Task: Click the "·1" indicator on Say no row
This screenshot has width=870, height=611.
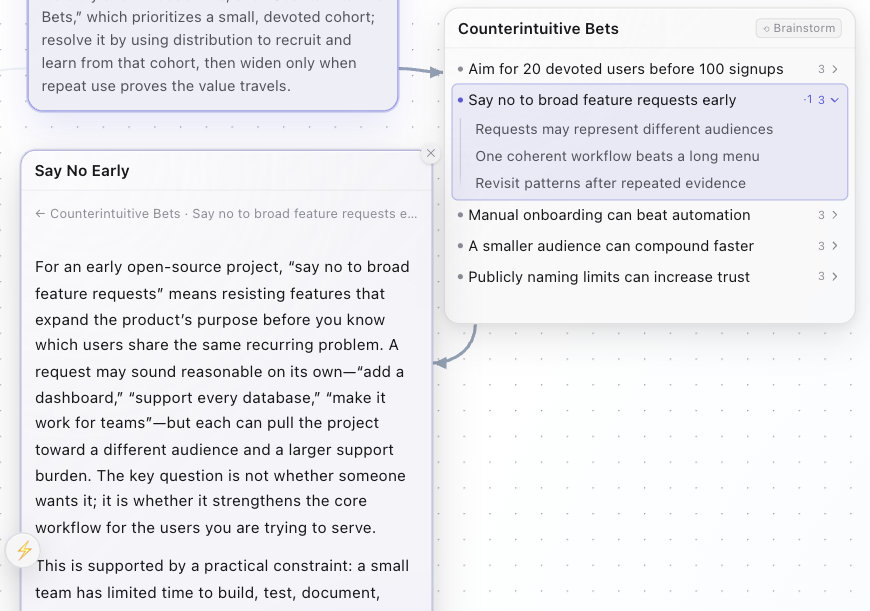Action: click(x=808, y=99)
